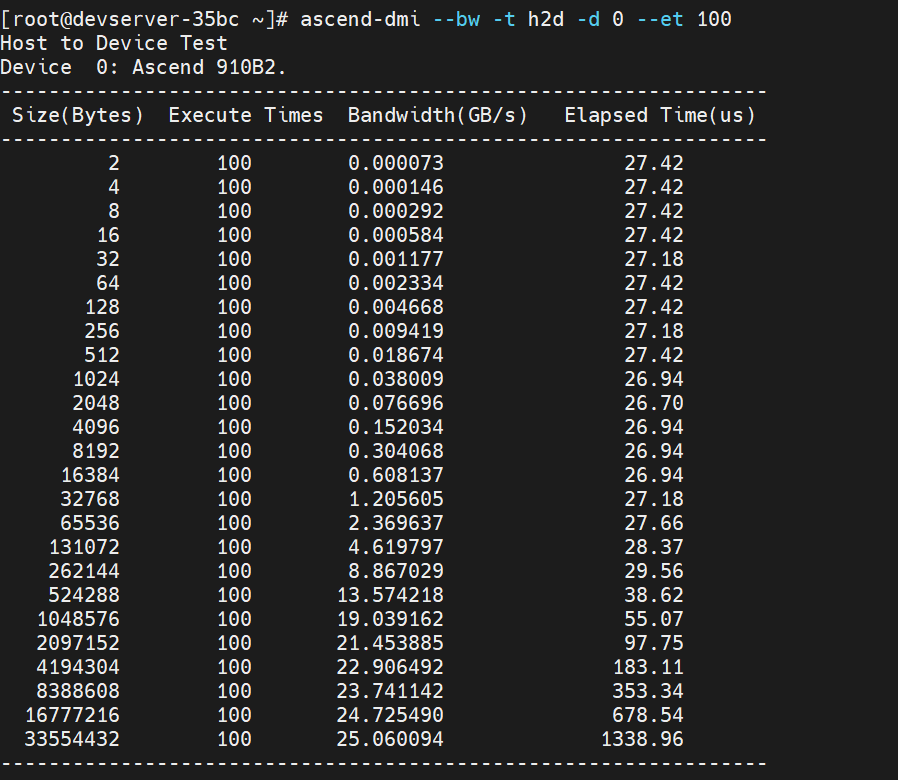Click bandwidth value 0.000073

[x=396, y=163]
